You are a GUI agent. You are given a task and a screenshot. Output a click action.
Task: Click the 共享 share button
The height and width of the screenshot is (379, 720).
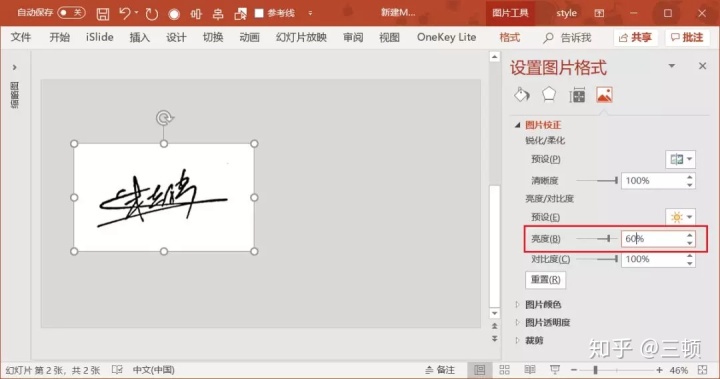pos(636,37)
